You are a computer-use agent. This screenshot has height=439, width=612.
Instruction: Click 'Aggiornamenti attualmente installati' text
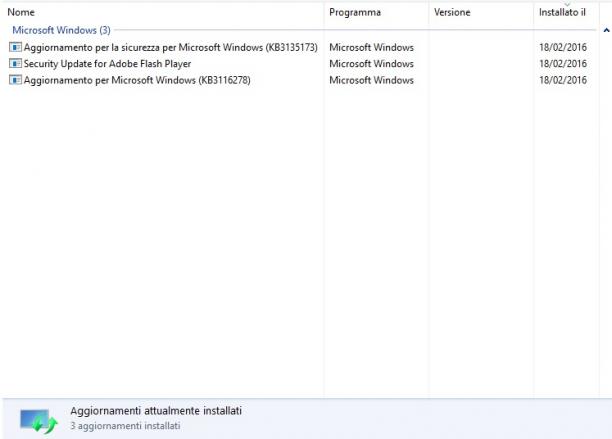point(156,411)
